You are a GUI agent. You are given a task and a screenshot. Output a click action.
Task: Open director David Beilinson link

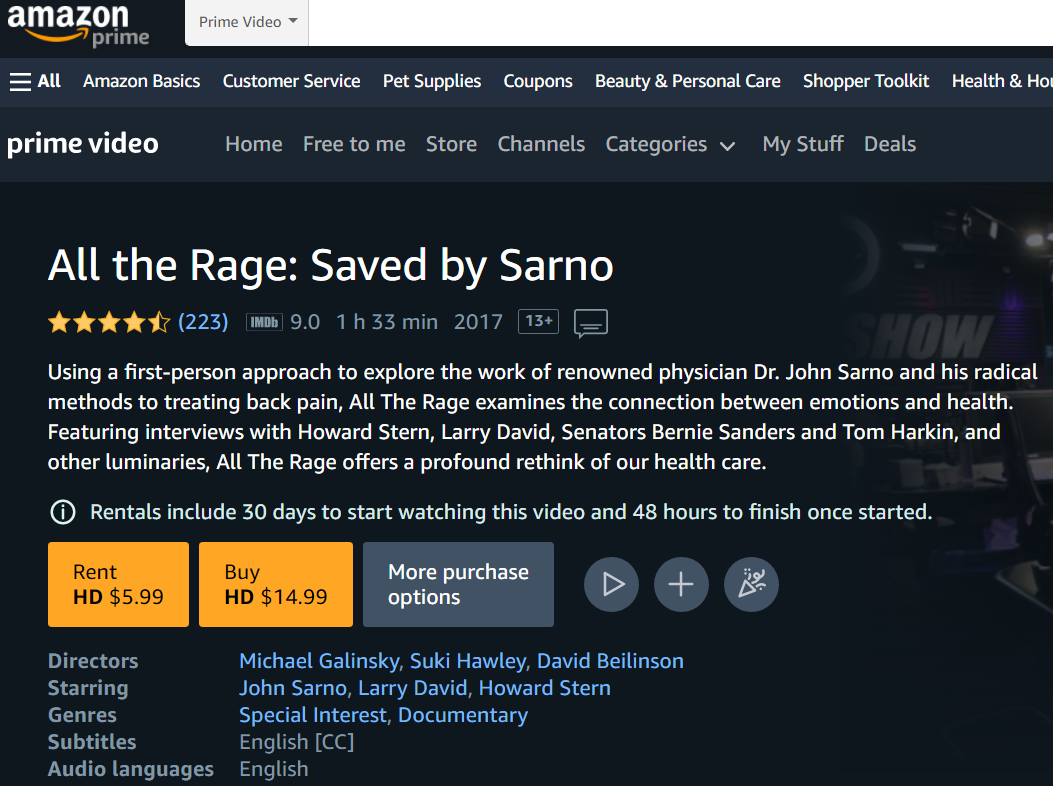click(x=610, y=661)
